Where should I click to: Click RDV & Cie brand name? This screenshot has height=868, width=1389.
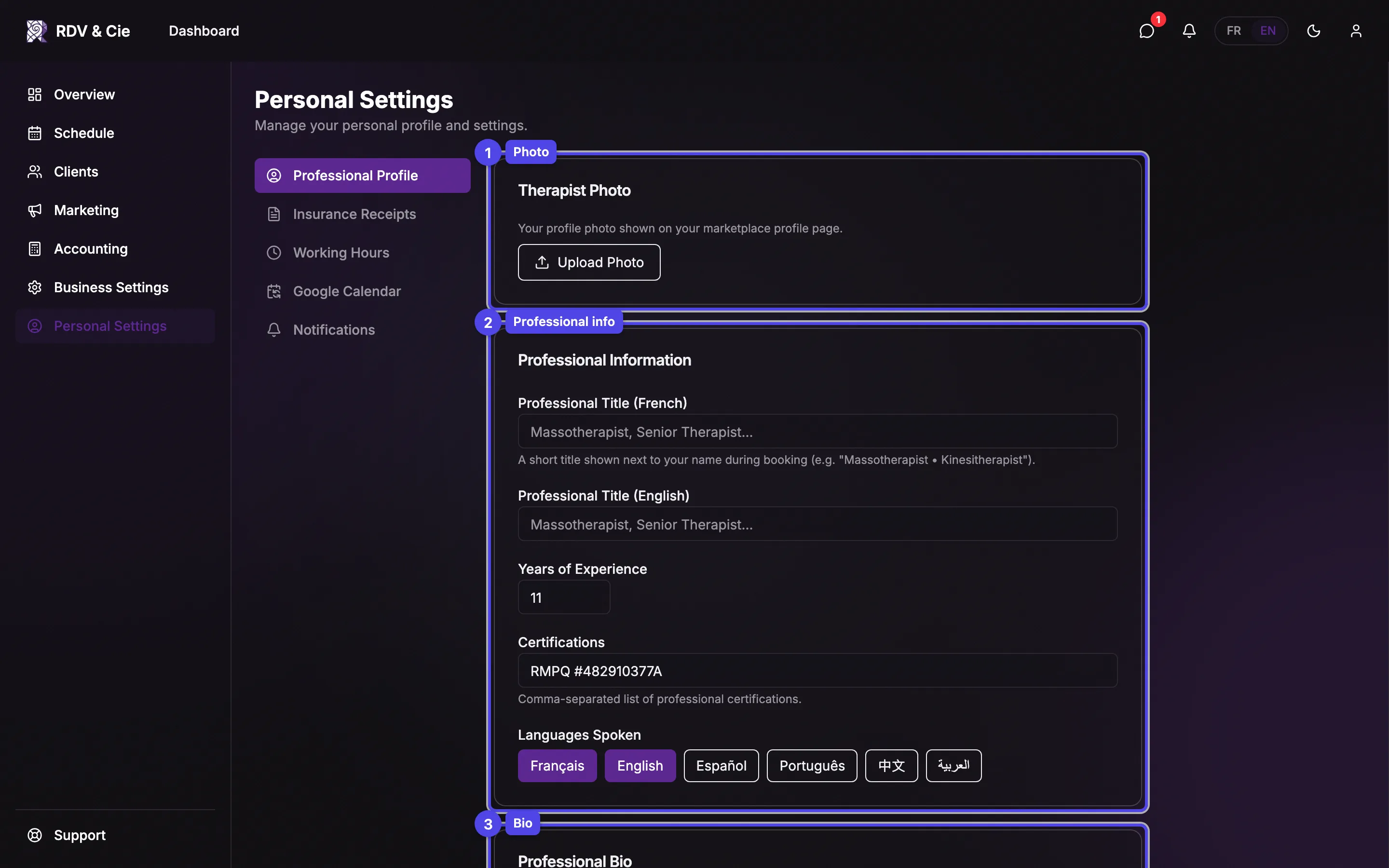[93, 31]
